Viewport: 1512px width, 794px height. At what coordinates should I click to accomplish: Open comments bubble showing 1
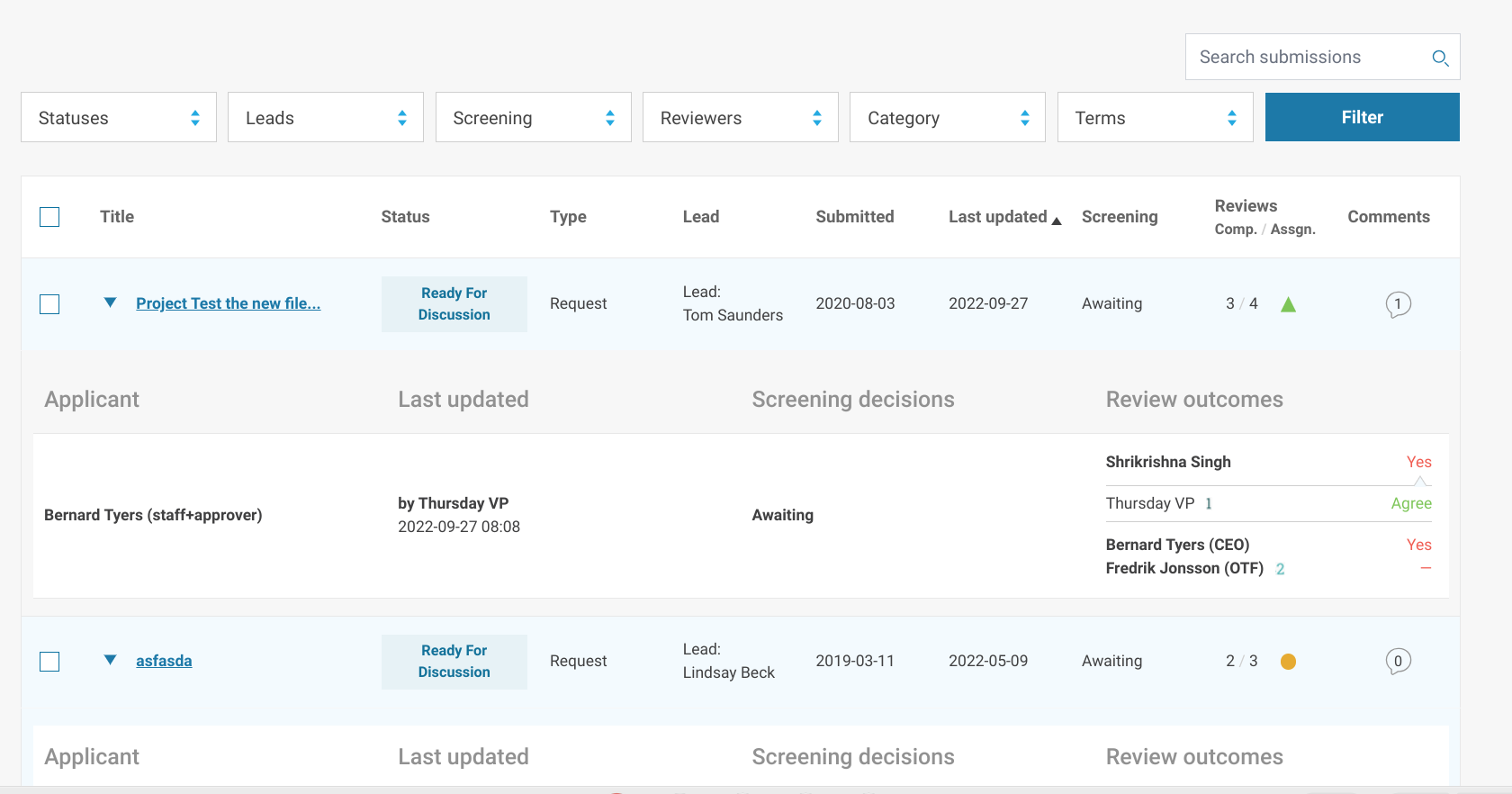click(x=1398, y=304)
